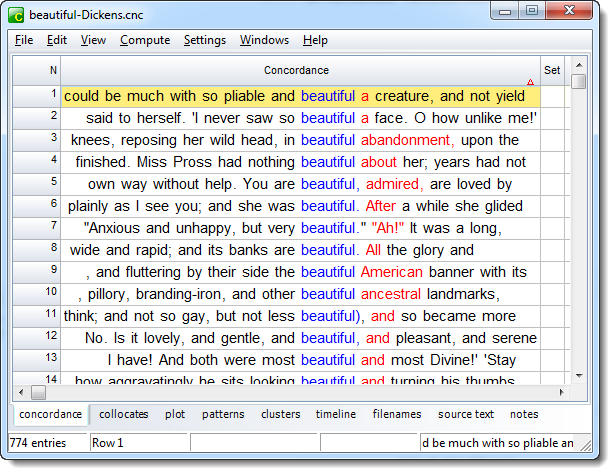Go to the timeline tab
Viewport: 615px width, 475px height.
coord(335,414)
